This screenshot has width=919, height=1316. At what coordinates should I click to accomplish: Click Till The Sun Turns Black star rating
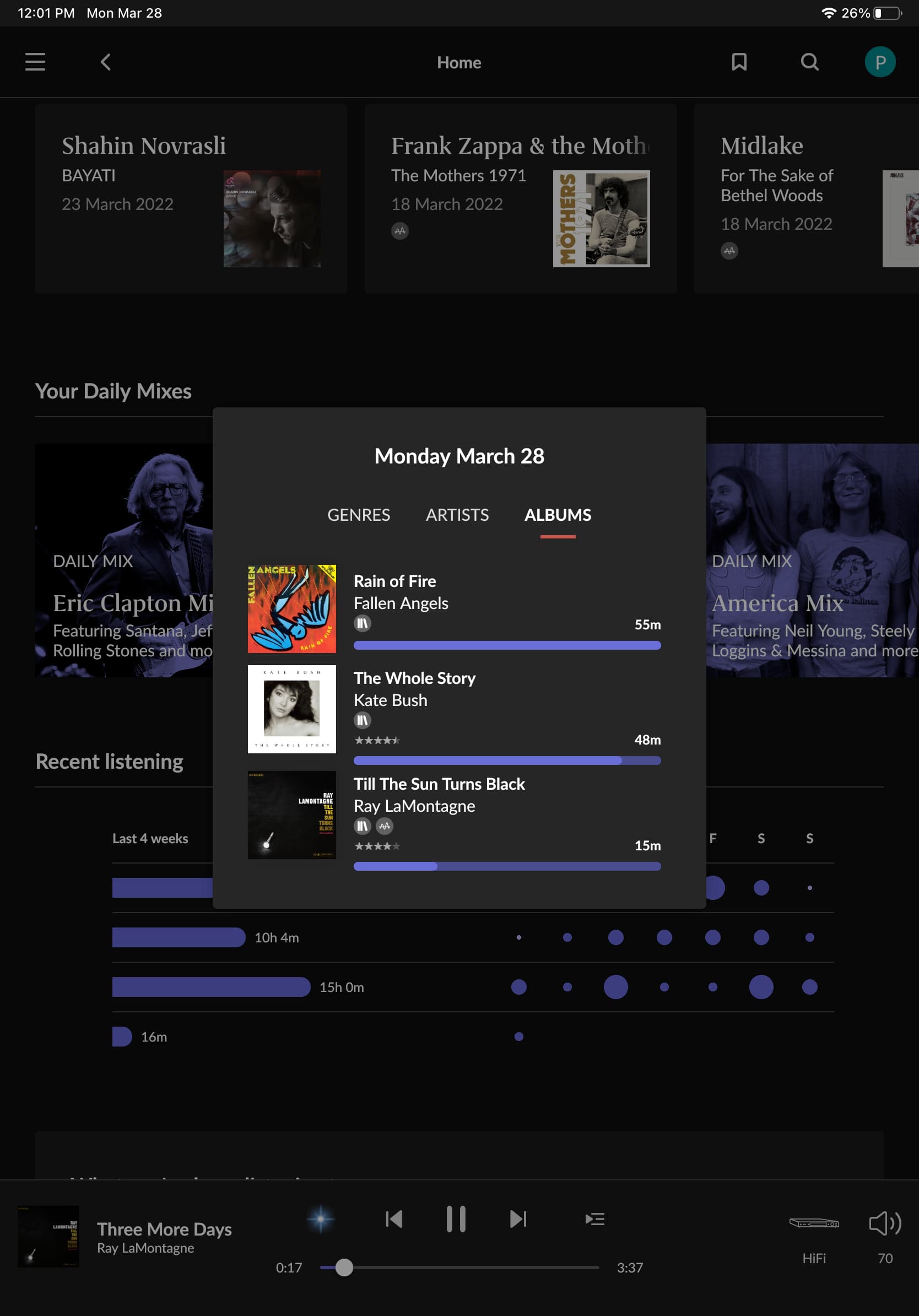point(377,846)
